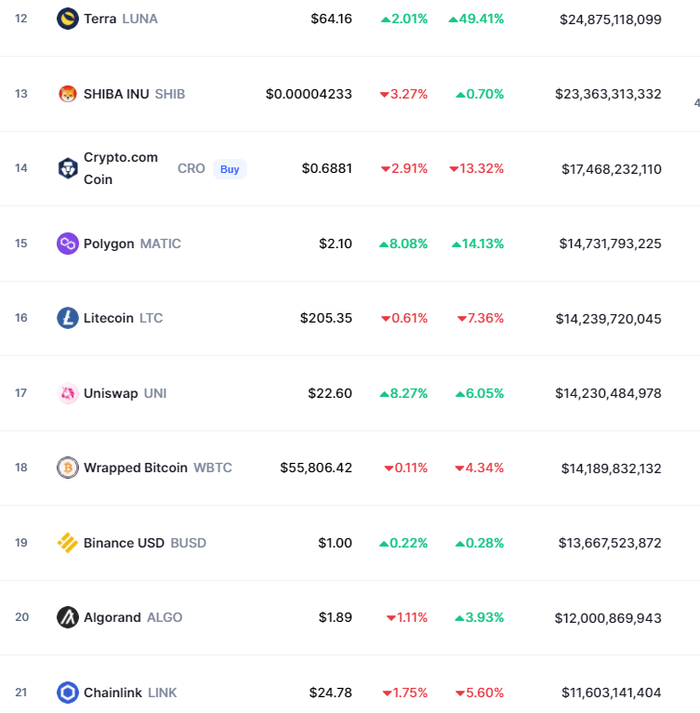
Task: Click the Buy button next to CRO
Action: coord(230,169)
